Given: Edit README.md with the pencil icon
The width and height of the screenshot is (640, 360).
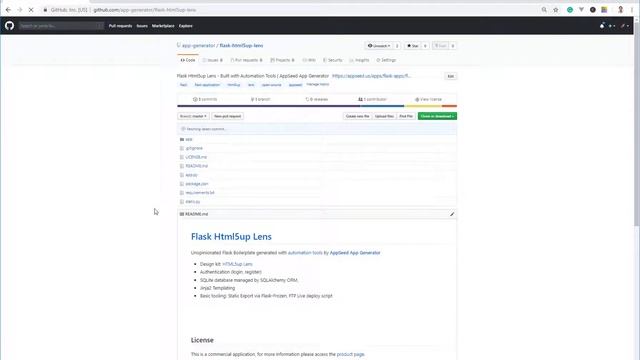Looking at the screenshot, I should [x=452, y=214].
